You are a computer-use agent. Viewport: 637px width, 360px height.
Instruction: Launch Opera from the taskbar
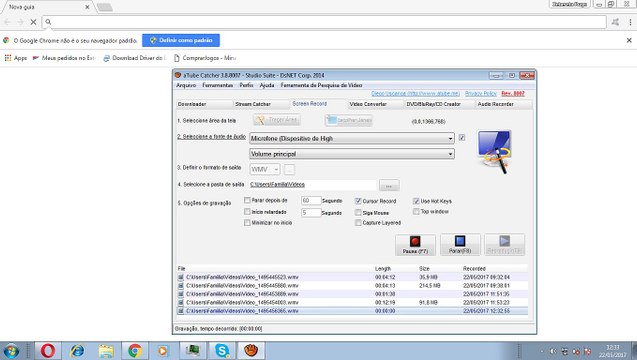(x=48, y=351)
